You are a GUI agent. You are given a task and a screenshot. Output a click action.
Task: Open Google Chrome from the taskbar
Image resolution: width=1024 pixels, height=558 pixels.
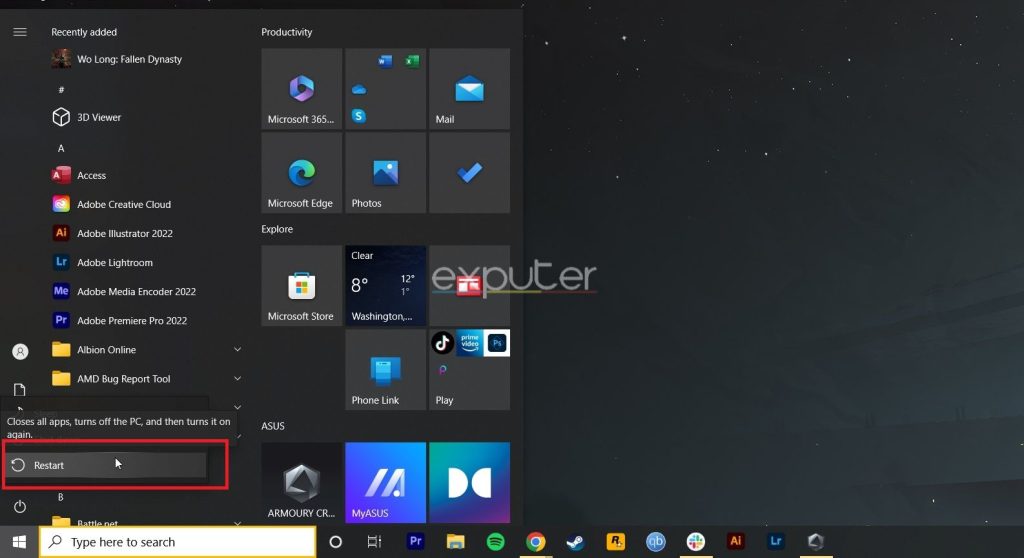[536, 541]
